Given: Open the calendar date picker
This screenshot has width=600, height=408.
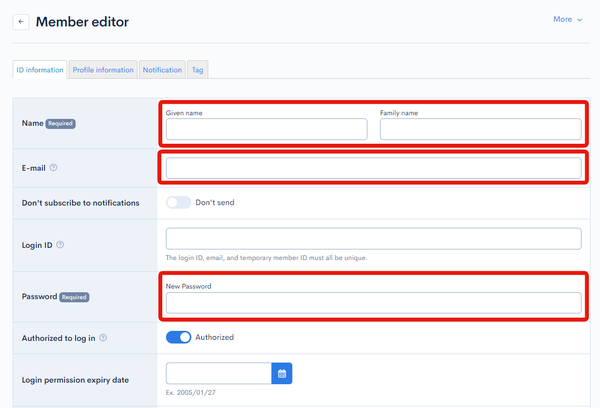Looking at the screenshot, I should click(282, 373).
